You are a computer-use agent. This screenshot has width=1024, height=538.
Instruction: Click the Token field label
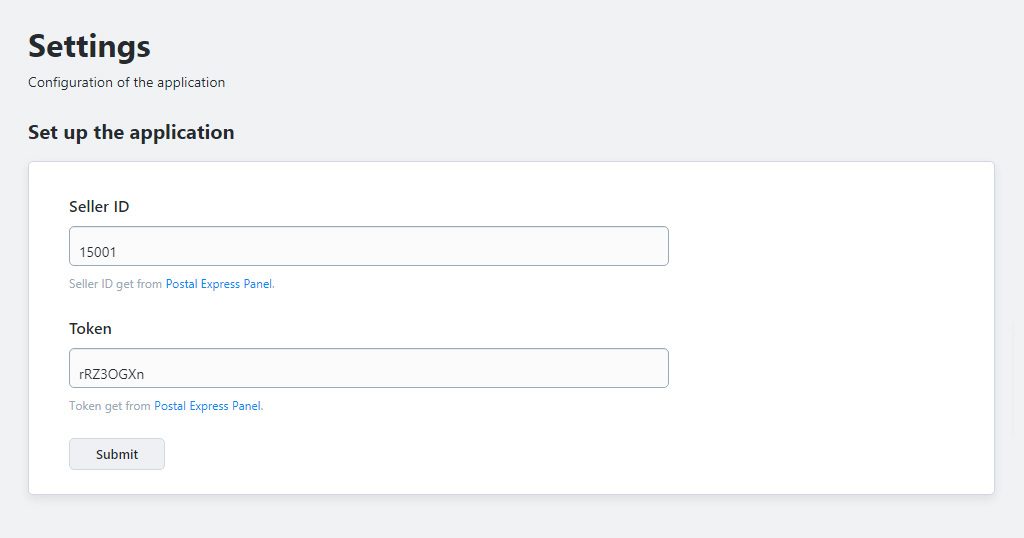click(x=90, y=328)
